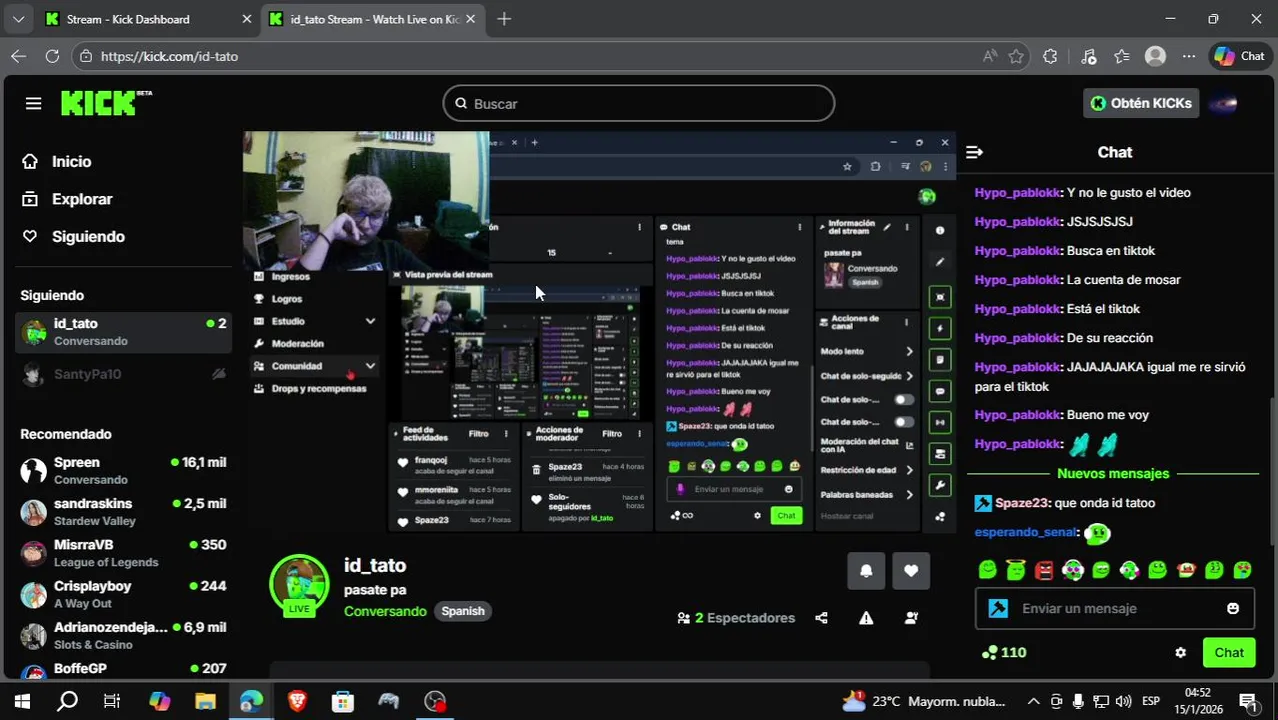Open Edge favorites list icon

click(x=1122, y=56)
